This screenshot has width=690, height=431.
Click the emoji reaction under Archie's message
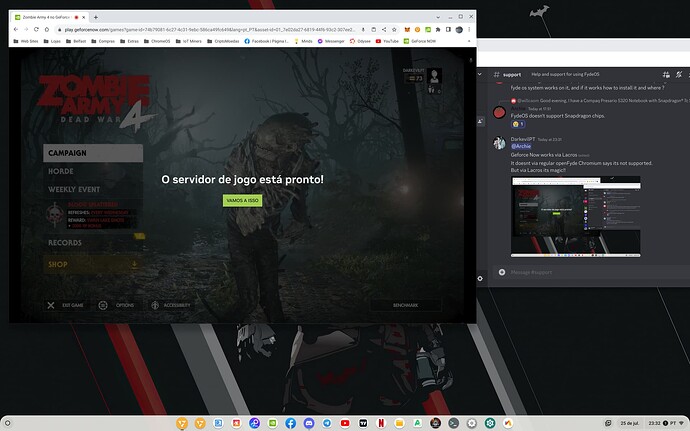click(x=518, y=124)
